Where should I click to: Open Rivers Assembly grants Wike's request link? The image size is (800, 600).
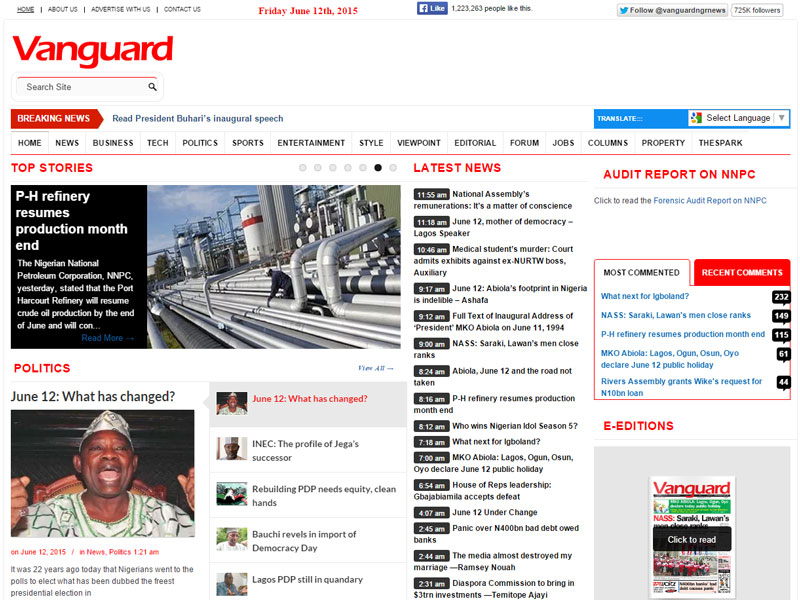[x=681, y=387]
